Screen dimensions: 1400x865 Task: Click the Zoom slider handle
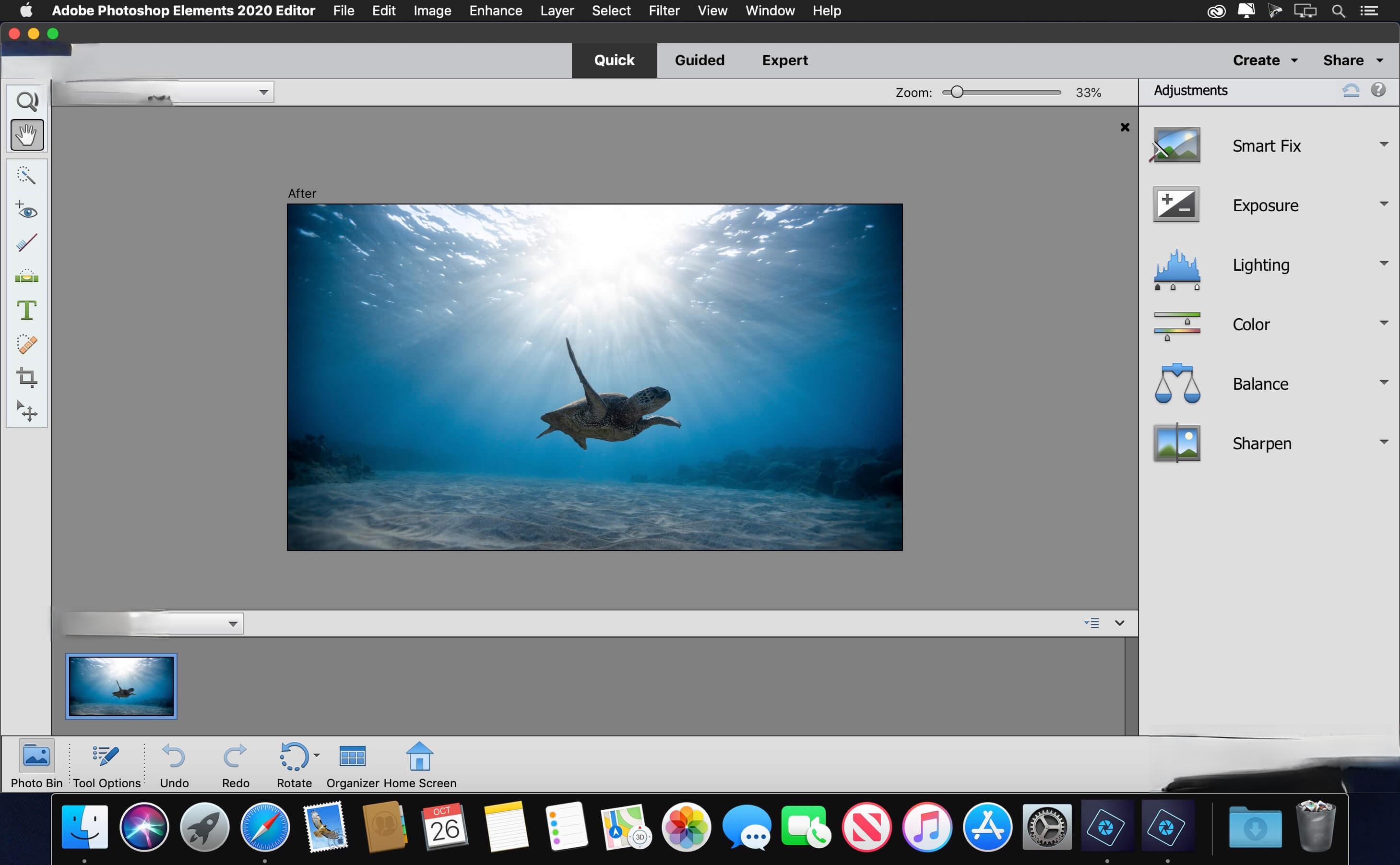(956, 92)
